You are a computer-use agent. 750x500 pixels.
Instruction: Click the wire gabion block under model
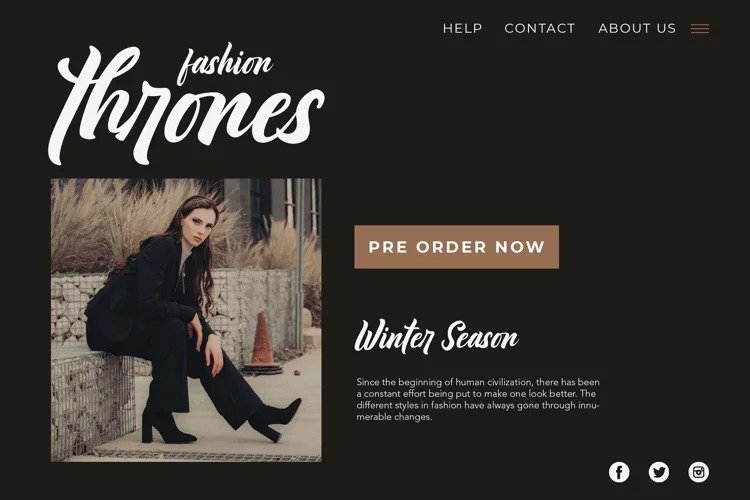92,404
